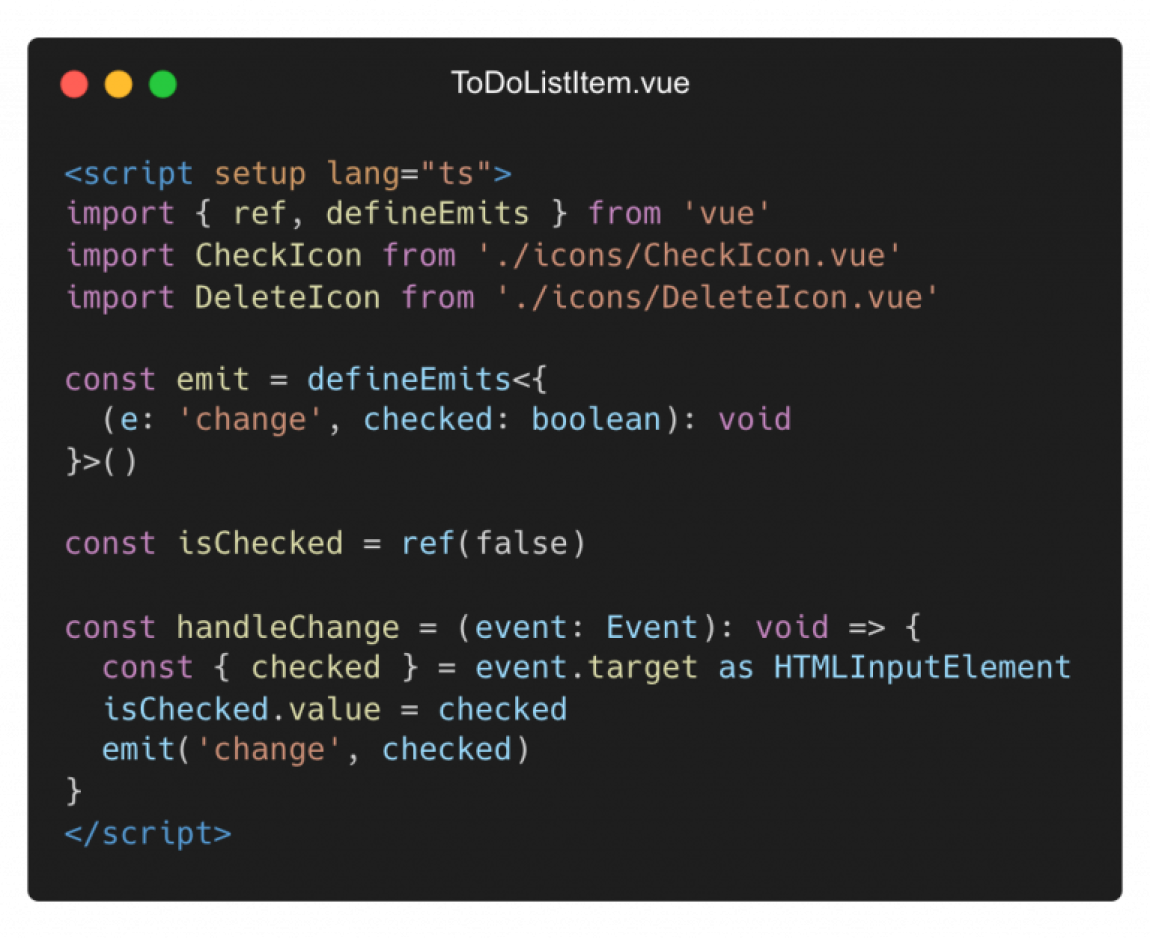Click the green maximize window dot

tap(163, 84)
